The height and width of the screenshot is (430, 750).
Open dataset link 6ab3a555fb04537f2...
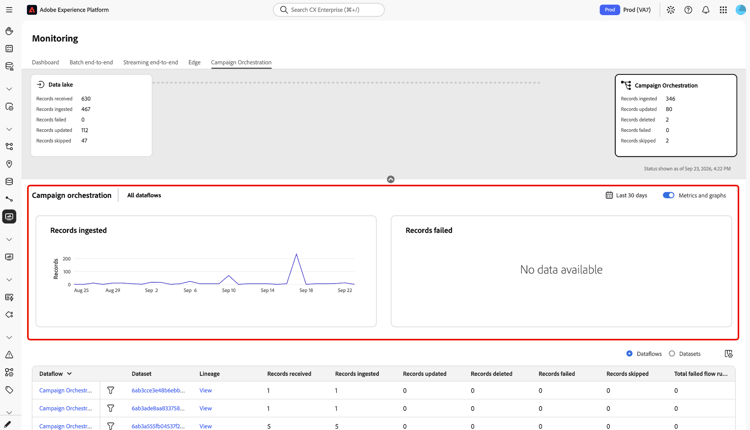(x=158, y=426)
